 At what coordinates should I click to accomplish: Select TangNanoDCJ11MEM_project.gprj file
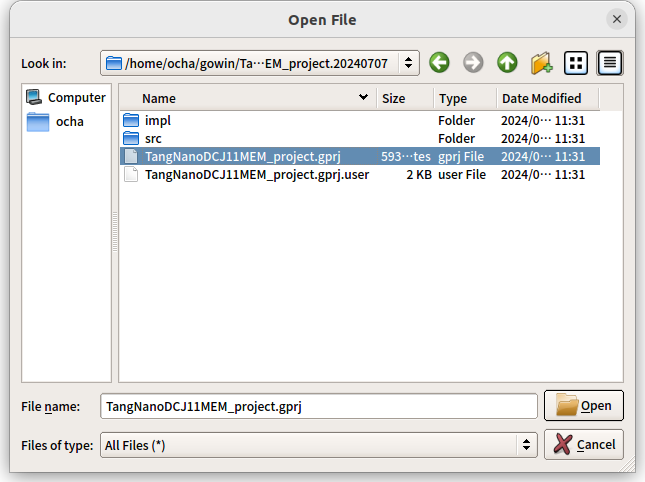pos(243,156)
